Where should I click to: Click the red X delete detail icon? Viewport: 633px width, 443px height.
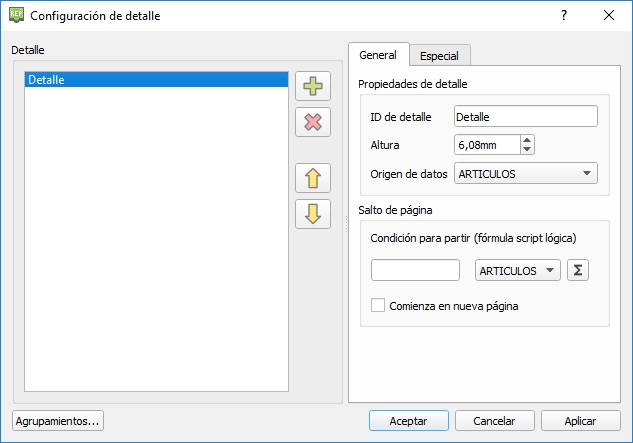click(x=312, y=123)
